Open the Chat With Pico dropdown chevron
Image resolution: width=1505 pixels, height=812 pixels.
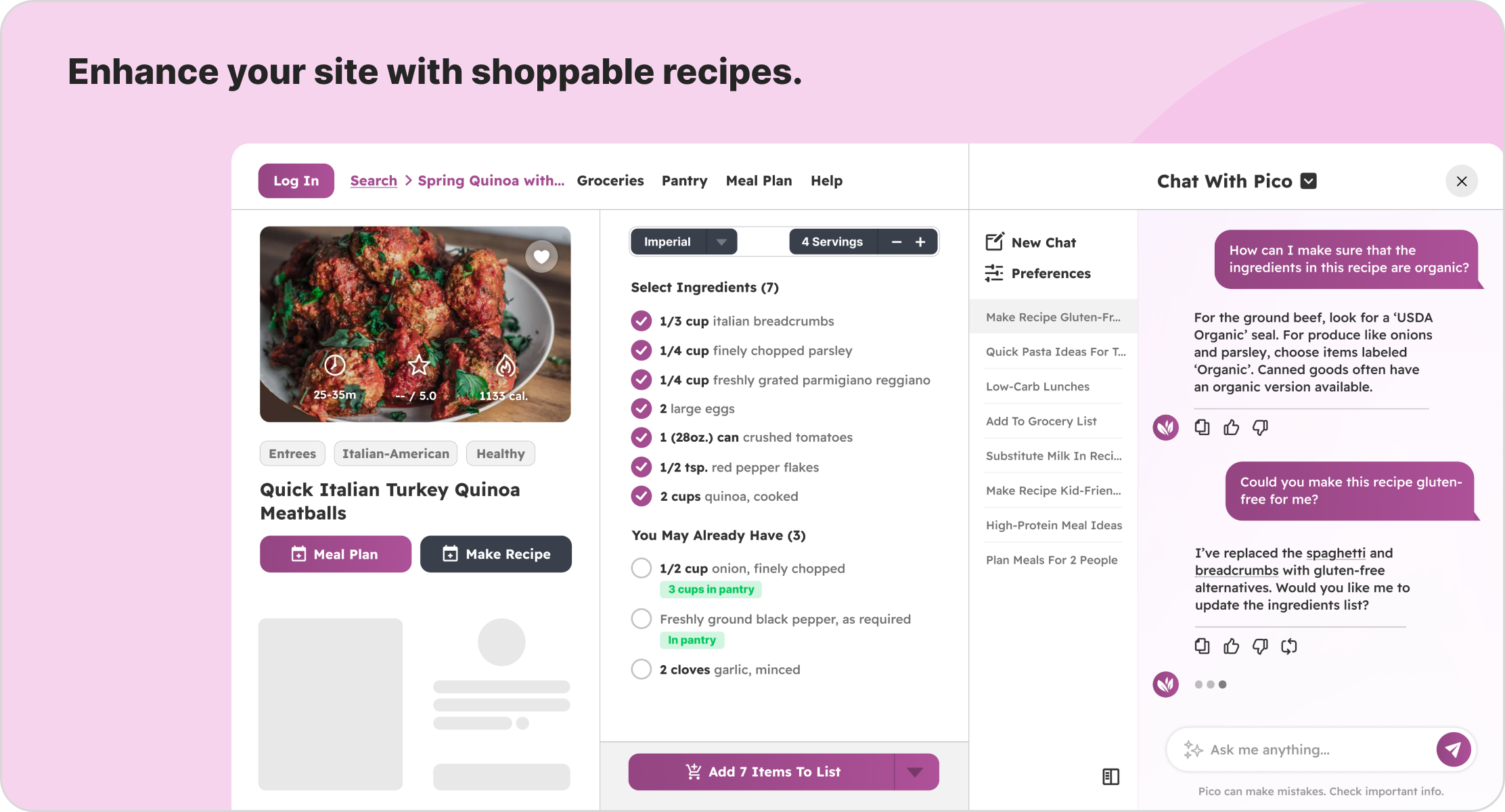(x=1309, y=181)
